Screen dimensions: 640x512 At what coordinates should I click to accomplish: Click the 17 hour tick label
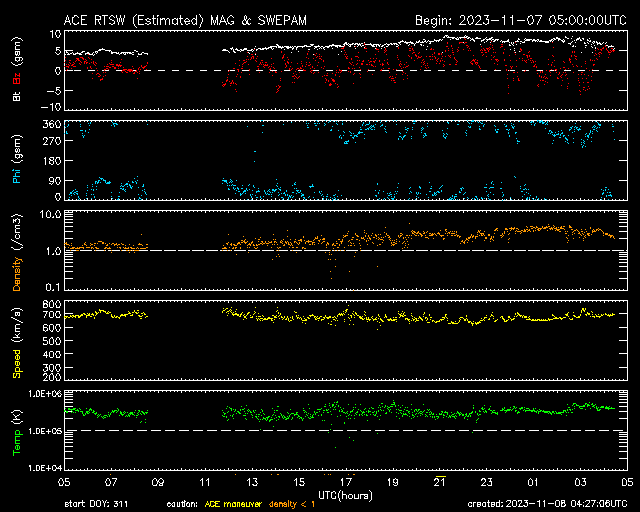coord(345,481)
